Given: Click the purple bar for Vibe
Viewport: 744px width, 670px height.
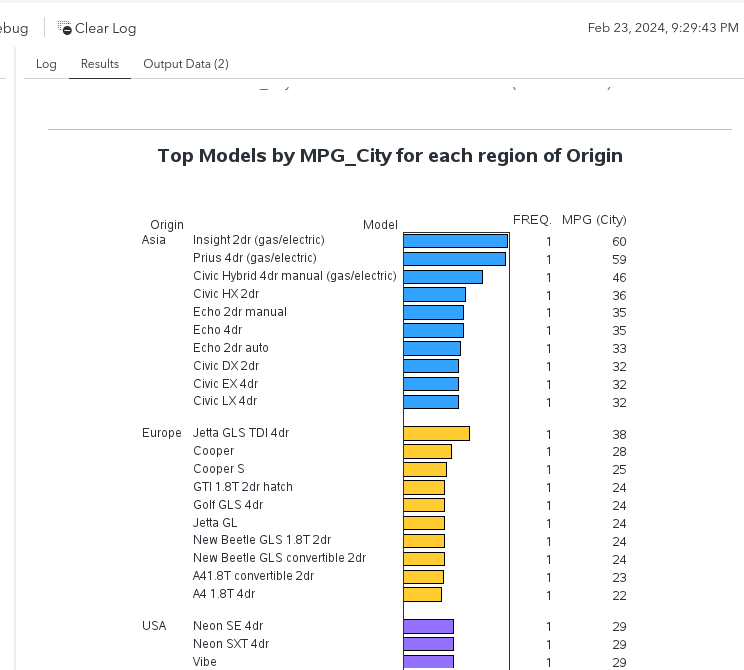Looking at the screenshot, I should click(x=428, y=662).
